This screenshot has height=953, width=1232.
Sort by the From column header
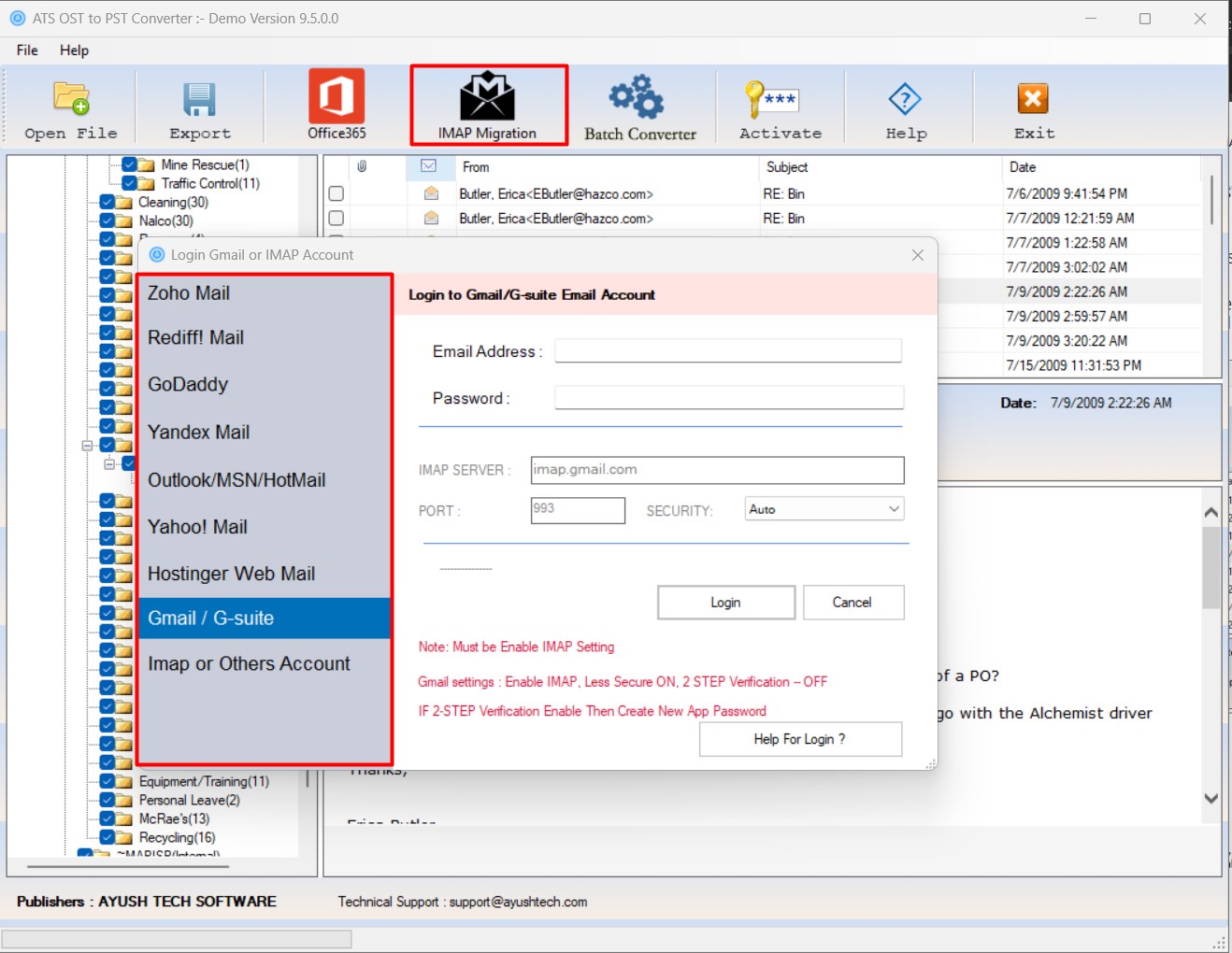608,167
